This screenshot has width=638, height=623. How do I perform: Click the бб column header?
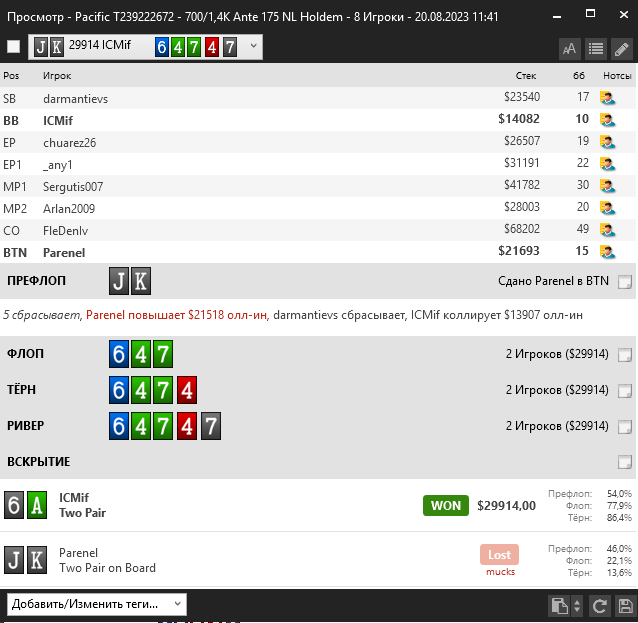(579, 76)
